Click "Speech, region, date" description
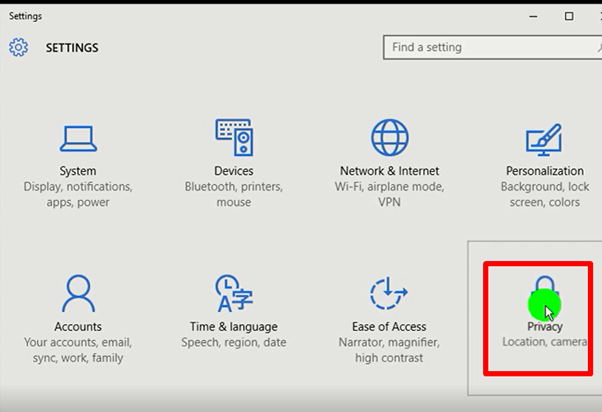Image resolution: width=602 pixels, height=412 pixels. (234, 343)
